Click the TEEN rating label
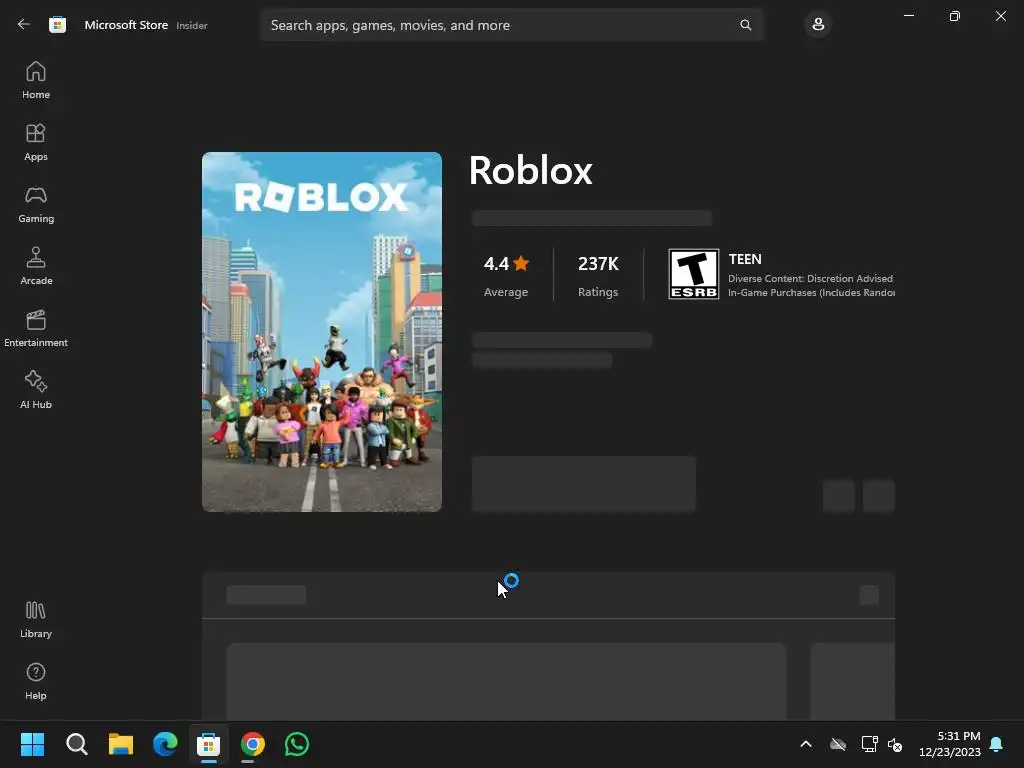The width and height of the screenshot is (1024, 768). (745, 259)
